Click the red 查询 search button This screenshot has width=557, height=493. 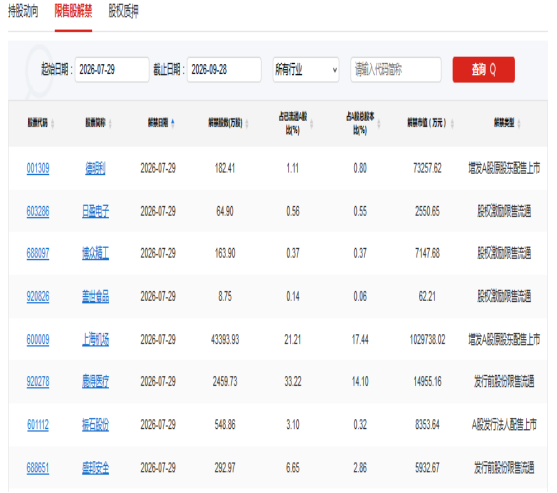(x=483, y=70)
